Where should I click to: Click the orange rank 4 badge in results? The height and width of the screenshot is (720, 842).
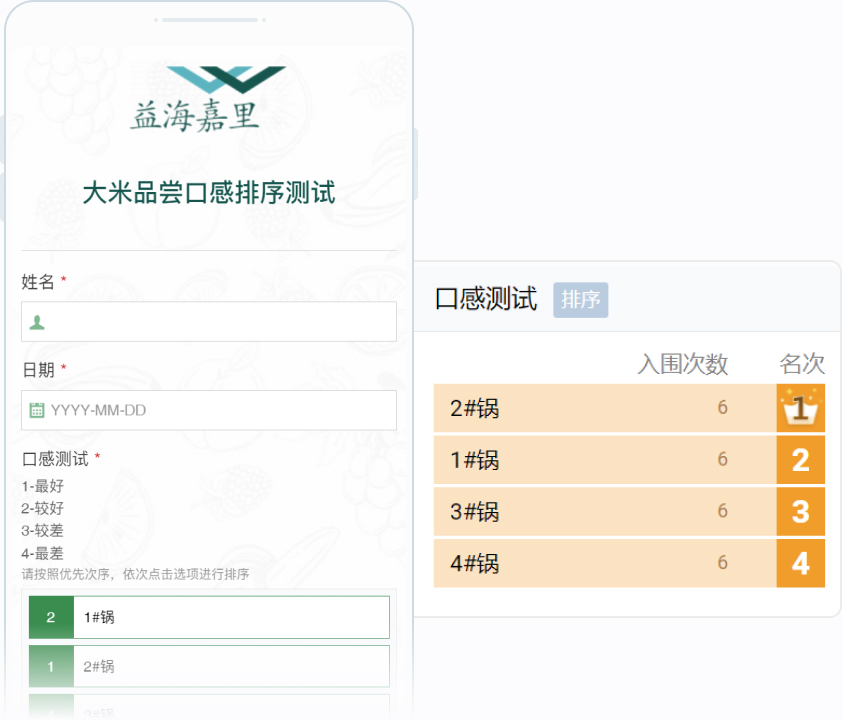[800, 564]
